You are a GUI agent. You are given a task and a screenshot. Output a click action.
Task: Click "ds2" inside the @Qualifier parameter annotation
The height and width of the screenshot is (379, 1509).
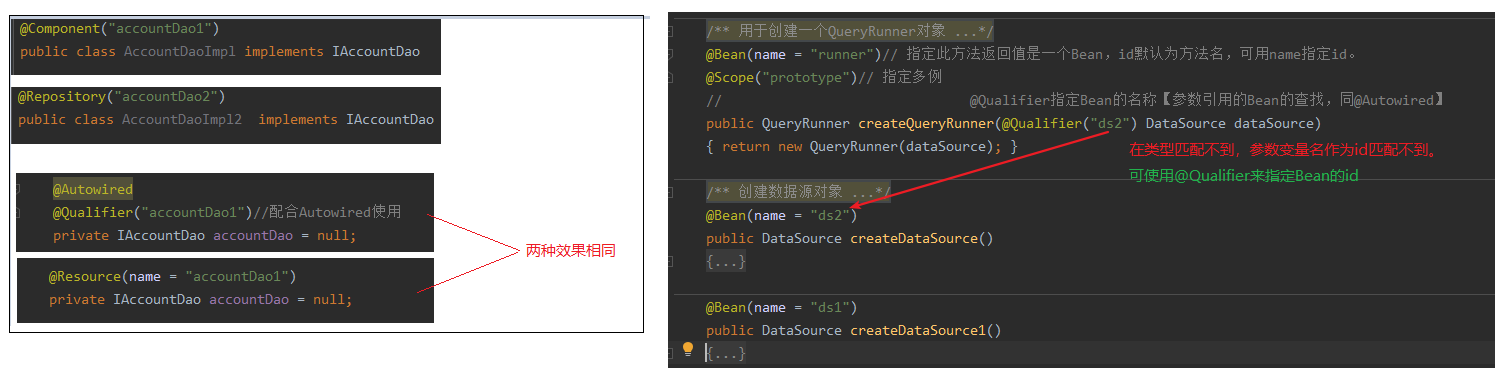click(1110, 124)
